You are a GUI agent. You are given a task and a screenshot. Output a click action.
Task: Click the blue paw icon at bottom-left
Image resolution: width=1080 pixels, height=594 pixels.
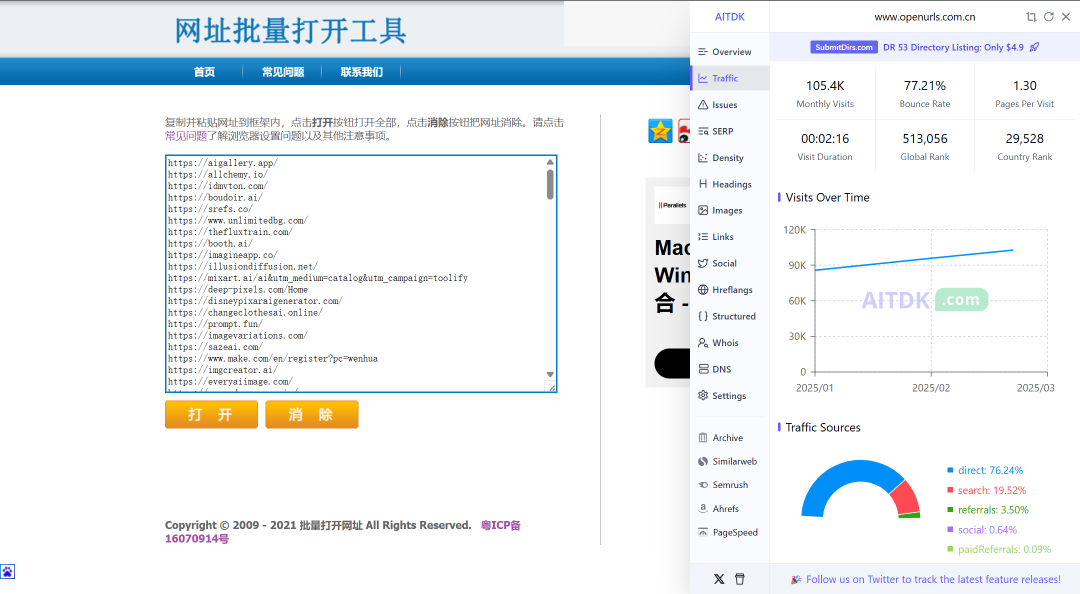pyautogui.click(x=8, y=571)
